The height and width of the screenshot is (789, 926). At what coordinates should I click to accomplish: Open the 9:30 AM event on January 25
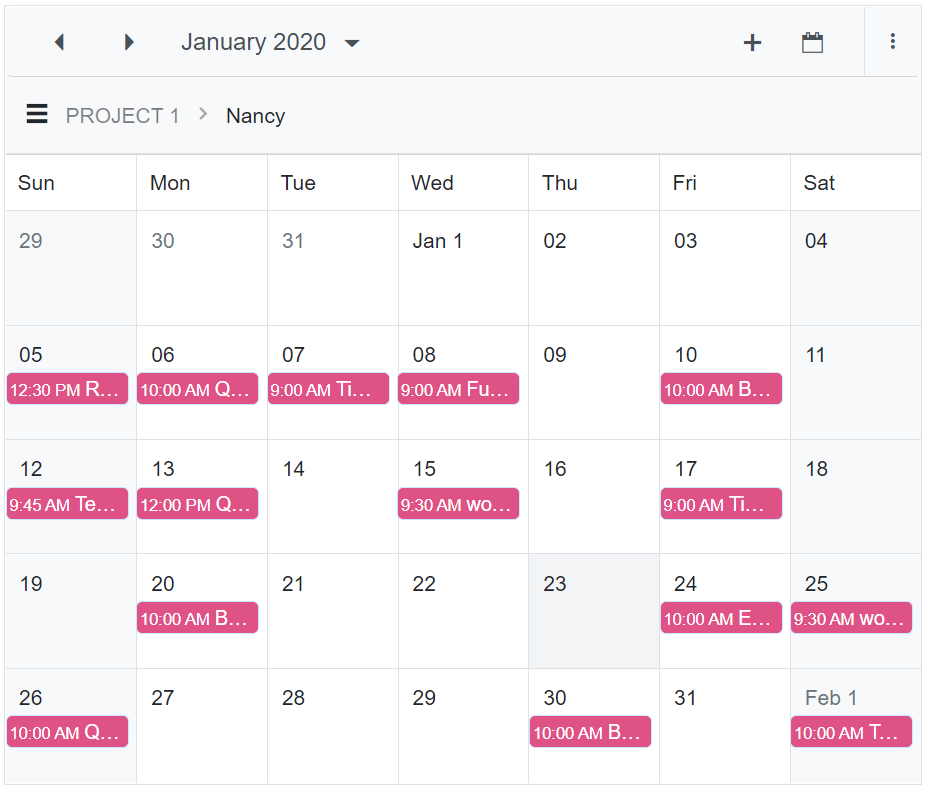coord(851,618)
